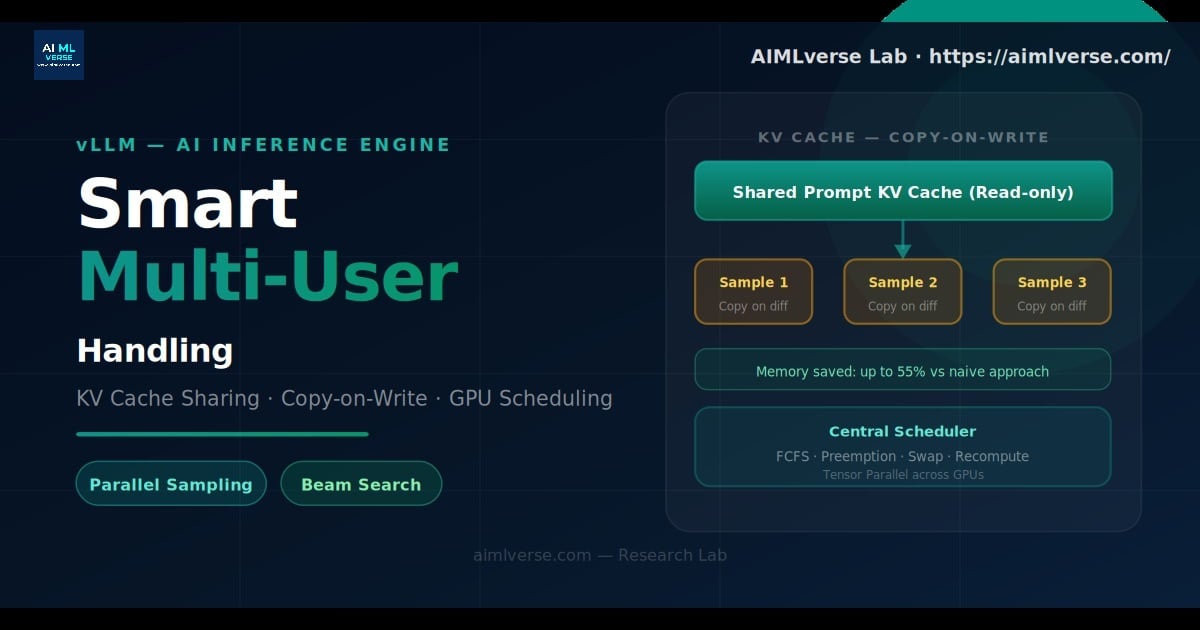This screenshot has width=1200, height=630.
Task: Switch to the Handling section
Action: (x=154, y=351)
